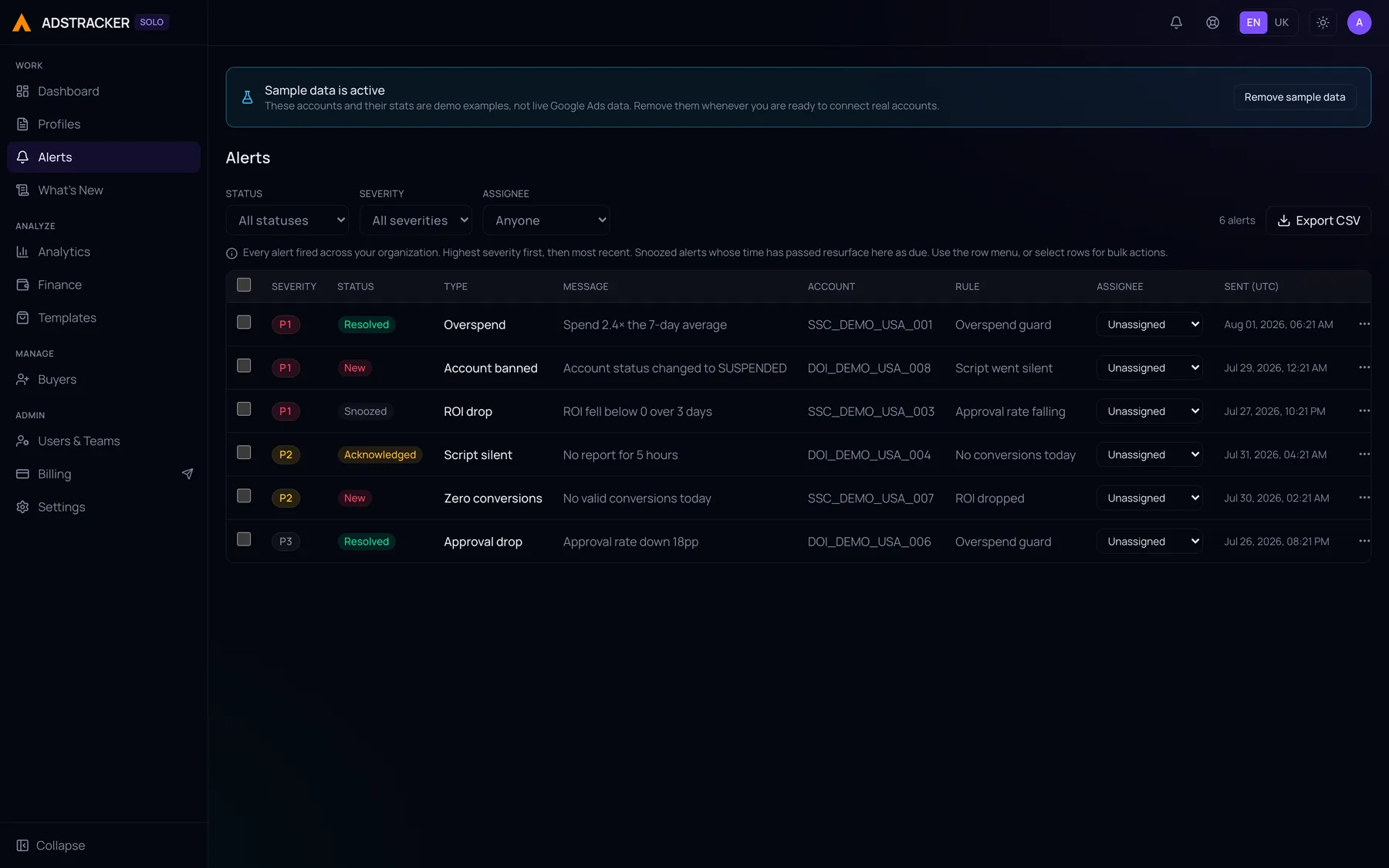The image size is (1389, 868).
Task: Select the ROI drop row checkbox
Action: 244,408
